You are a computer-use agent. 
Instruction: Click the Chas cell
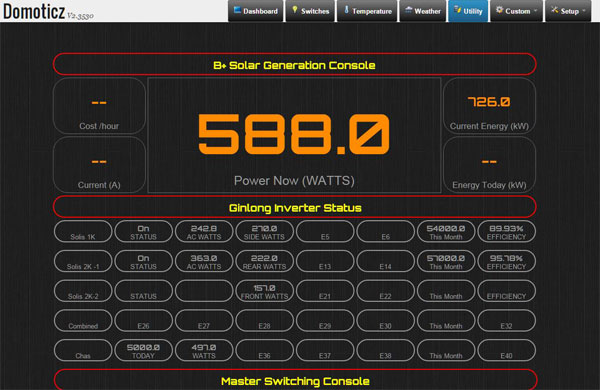(83, 351)
